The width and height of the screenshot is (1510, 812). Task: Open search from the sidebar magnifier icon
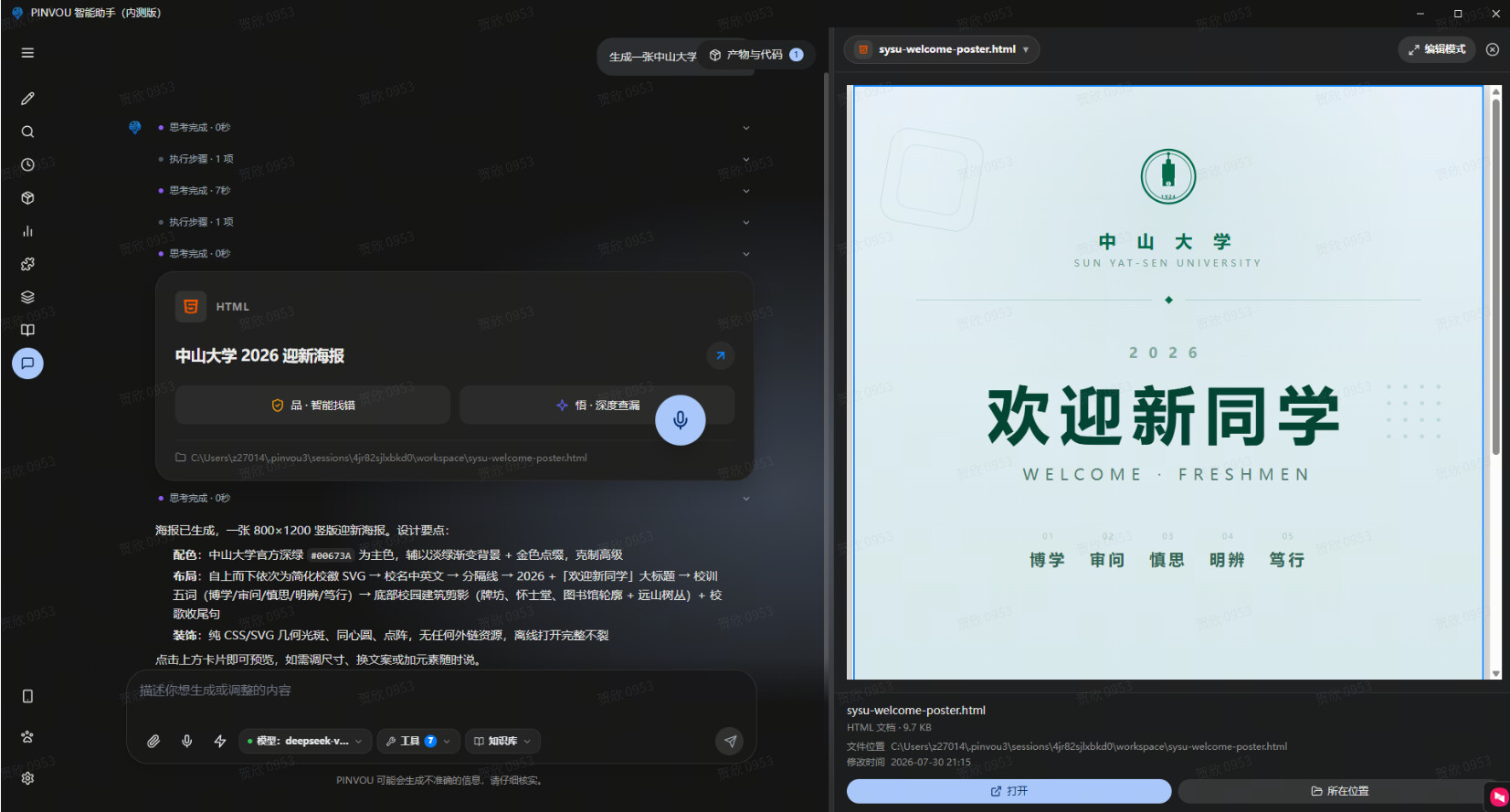coord(27,132)
